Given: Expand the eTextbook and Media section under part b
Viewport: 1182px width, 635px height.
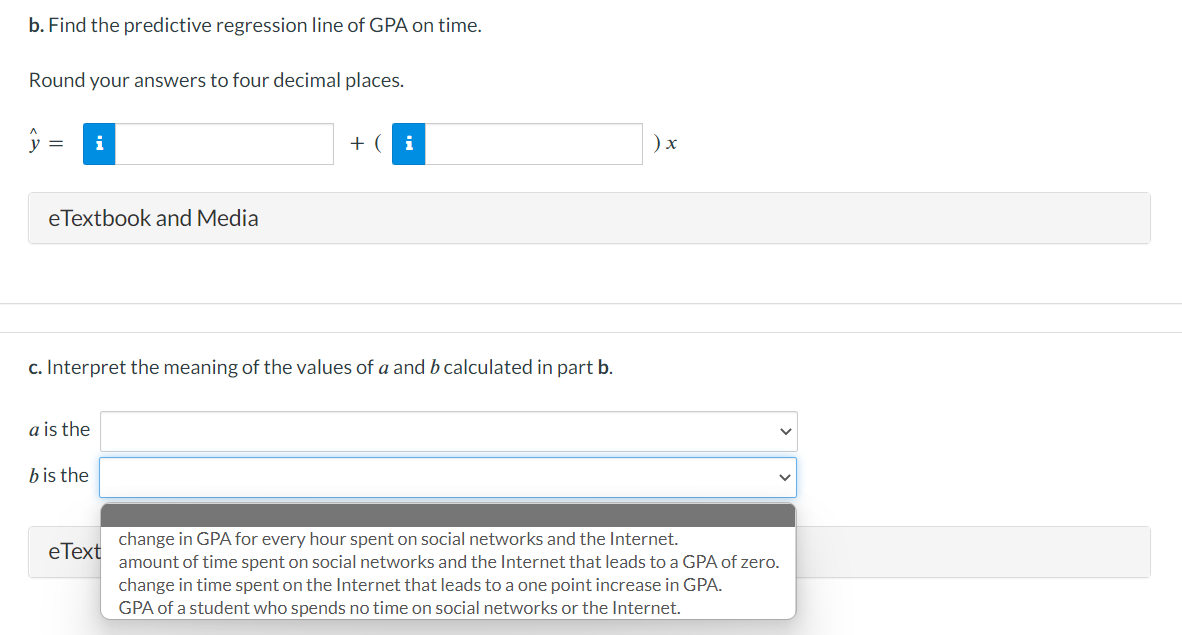Looking at the screenshot, I should (x=589, y=218).
